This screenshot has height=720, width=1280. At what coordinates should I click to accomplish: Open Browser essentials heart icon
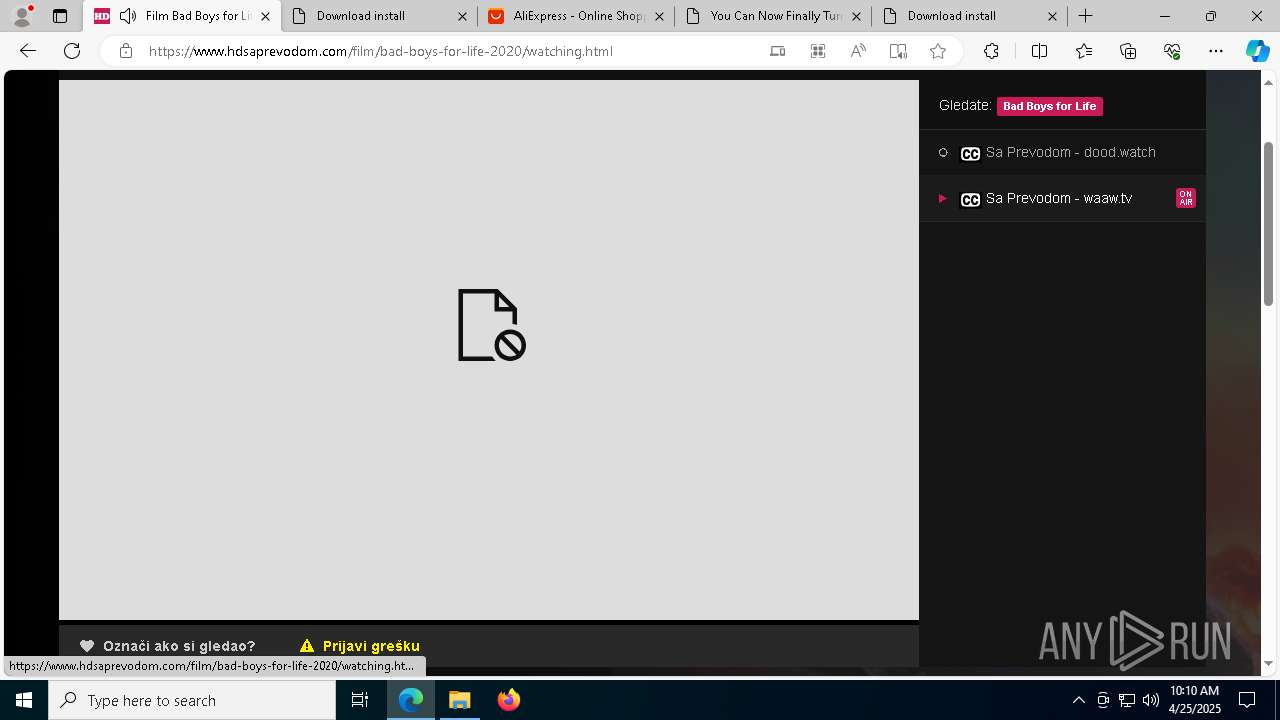click(1172, 51)
